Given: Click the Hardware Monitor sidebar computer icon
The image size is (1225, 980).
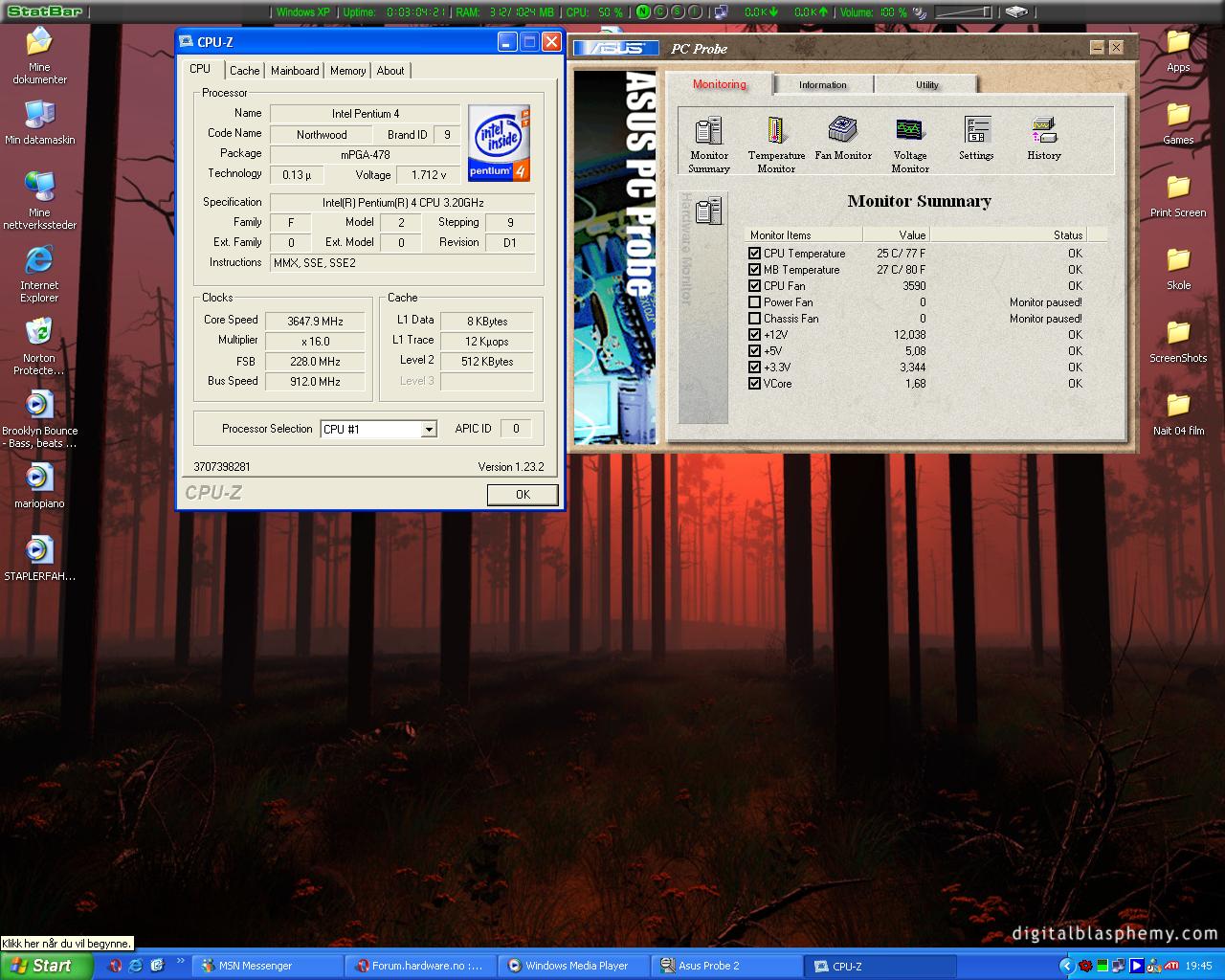Looking at the screenshot, I should click(x=709, y=211).
